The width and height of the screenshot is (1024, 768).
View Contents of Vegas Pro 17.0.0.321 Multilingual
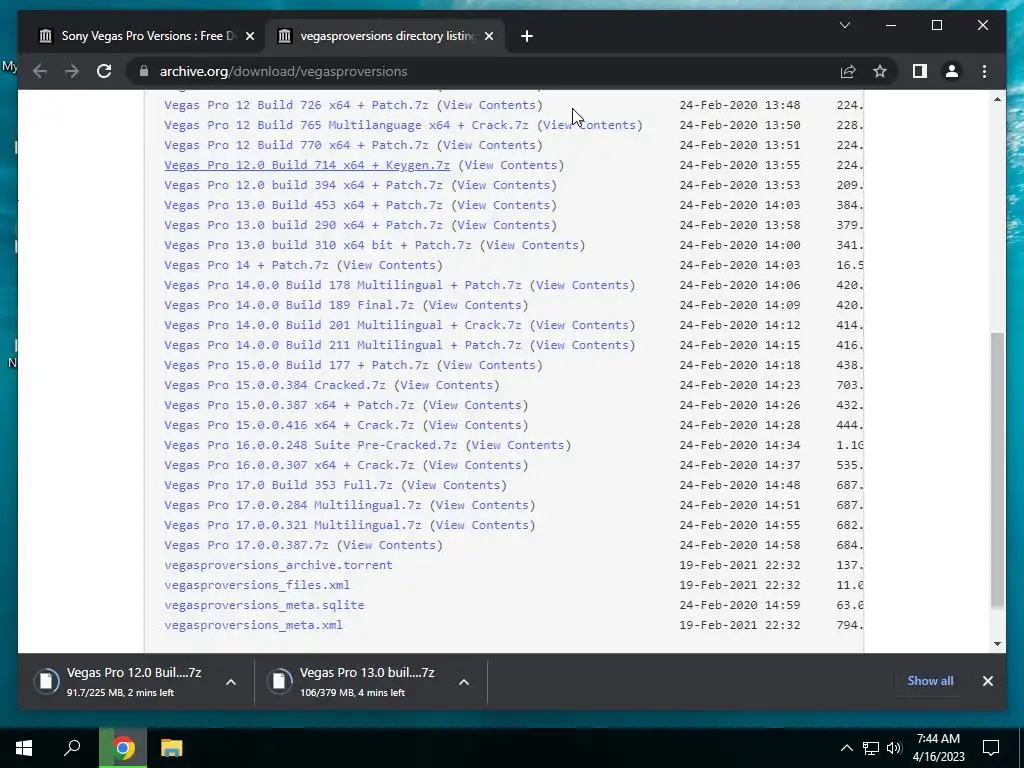pos(482,525)
